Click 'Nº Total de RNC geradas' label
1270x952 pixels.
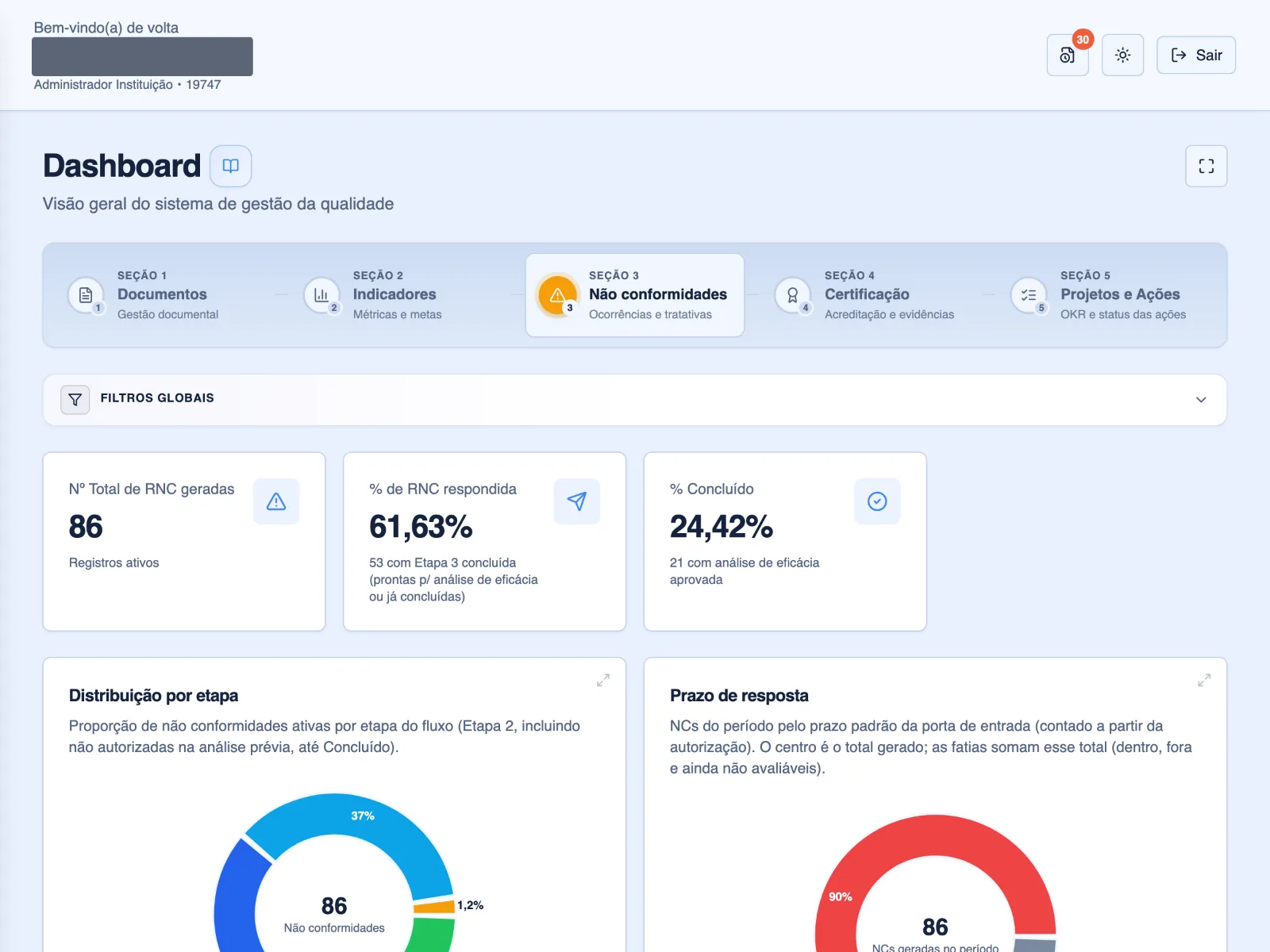pyautogui.click(x=152, y=489)
